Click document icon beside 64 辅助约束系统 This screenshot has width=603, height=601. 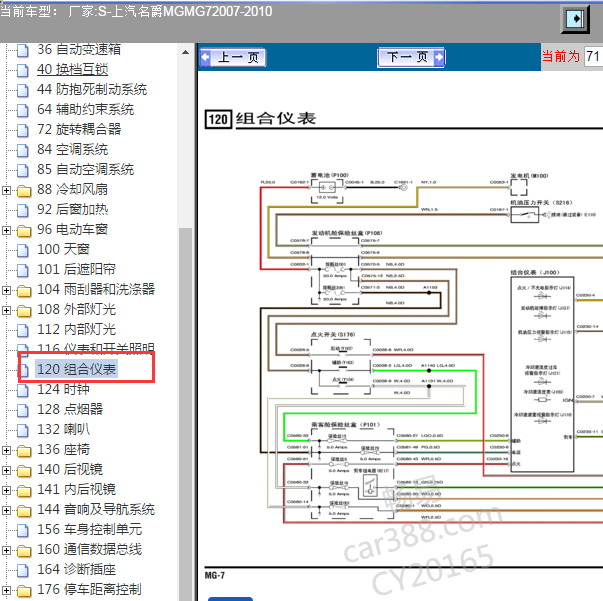(x=23, y=110)
